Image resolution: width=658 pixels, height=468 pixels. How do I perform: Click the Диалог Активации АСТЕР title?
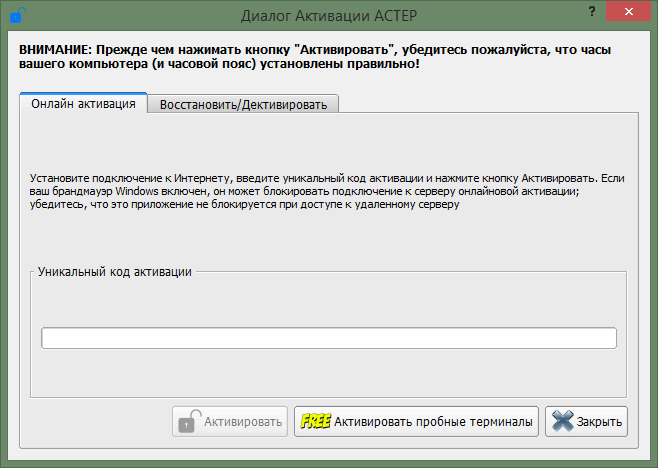[x=329, y=16]
